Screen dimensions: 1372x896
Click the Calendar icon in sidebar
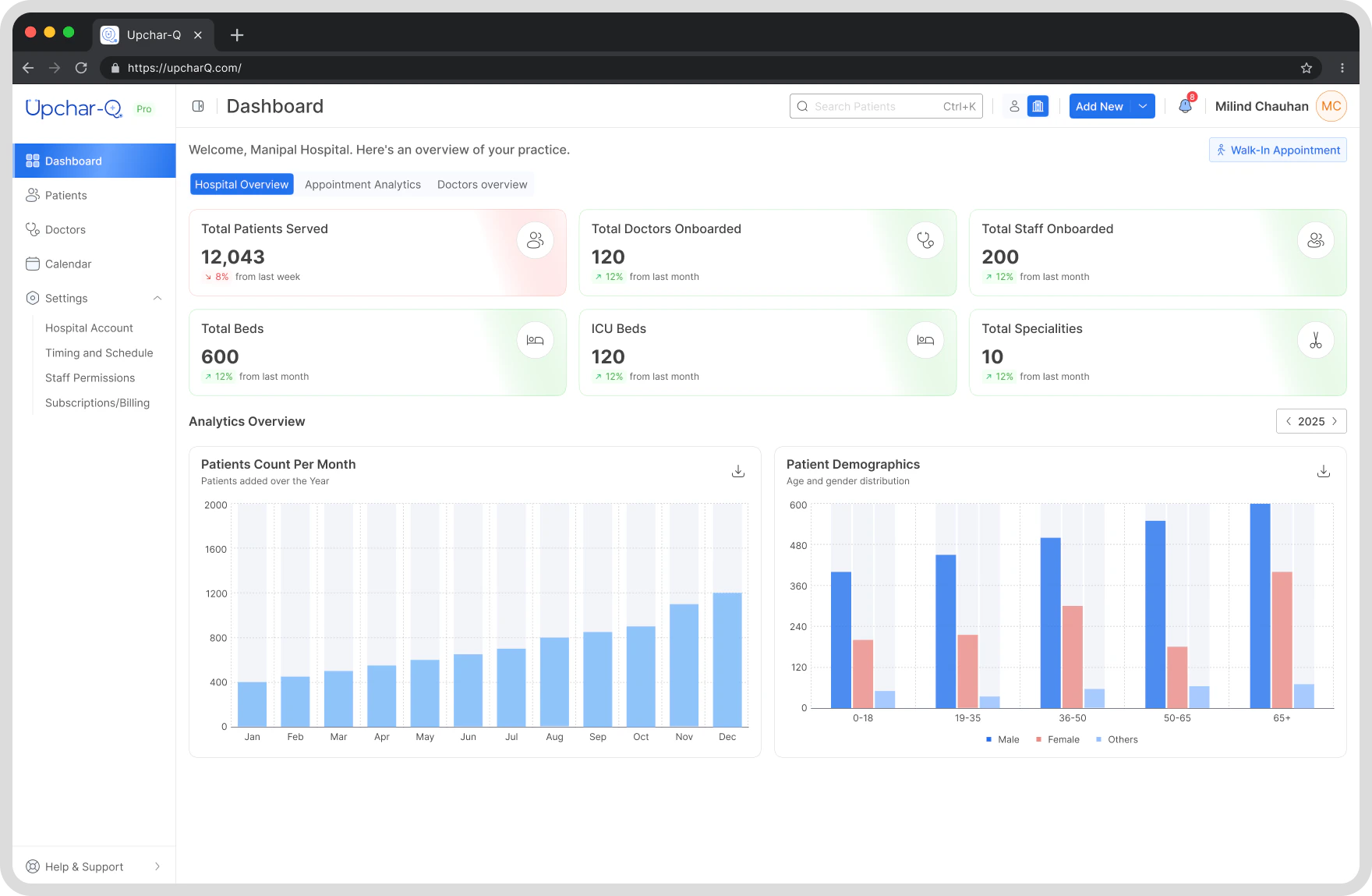33,264
